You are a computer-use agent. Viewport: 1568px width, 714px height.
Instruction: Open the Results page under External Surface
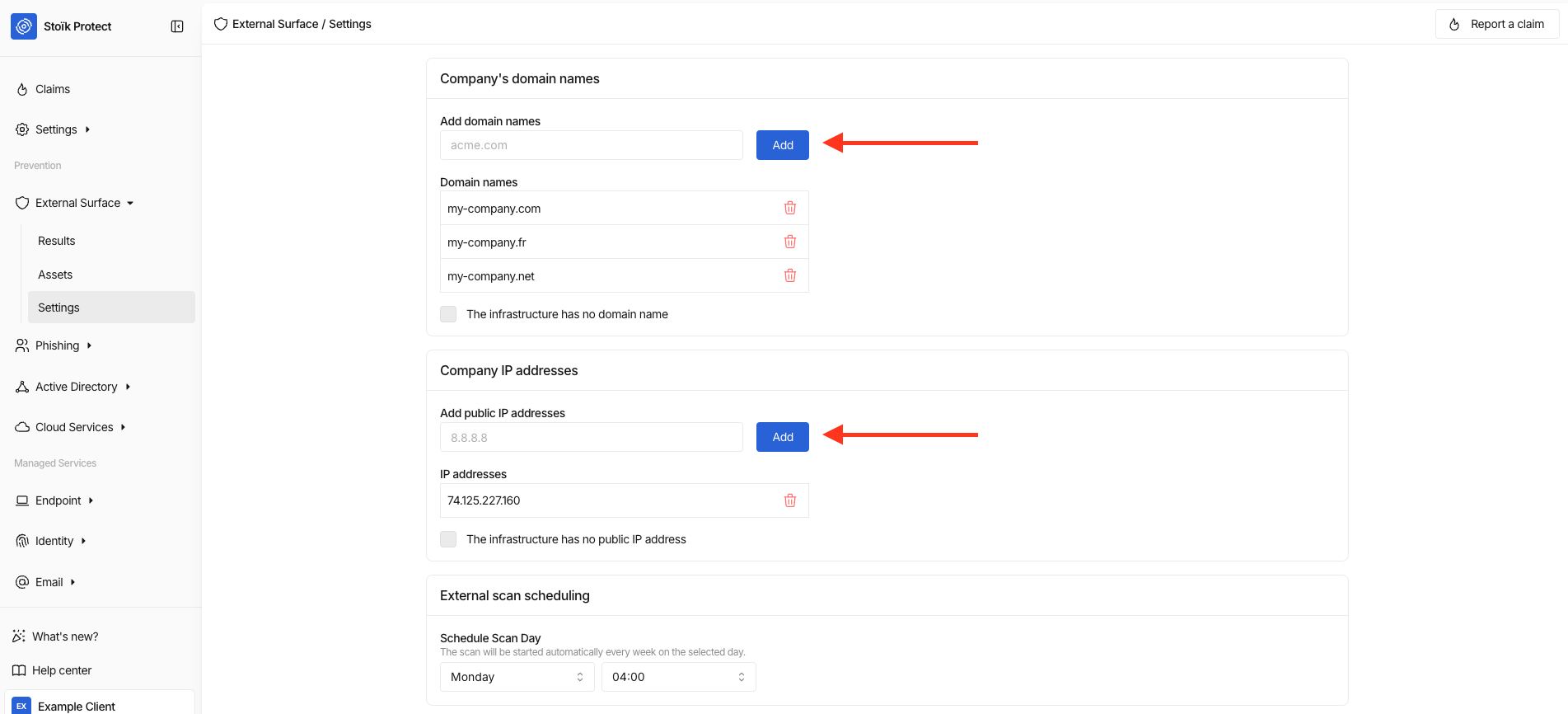57,241
